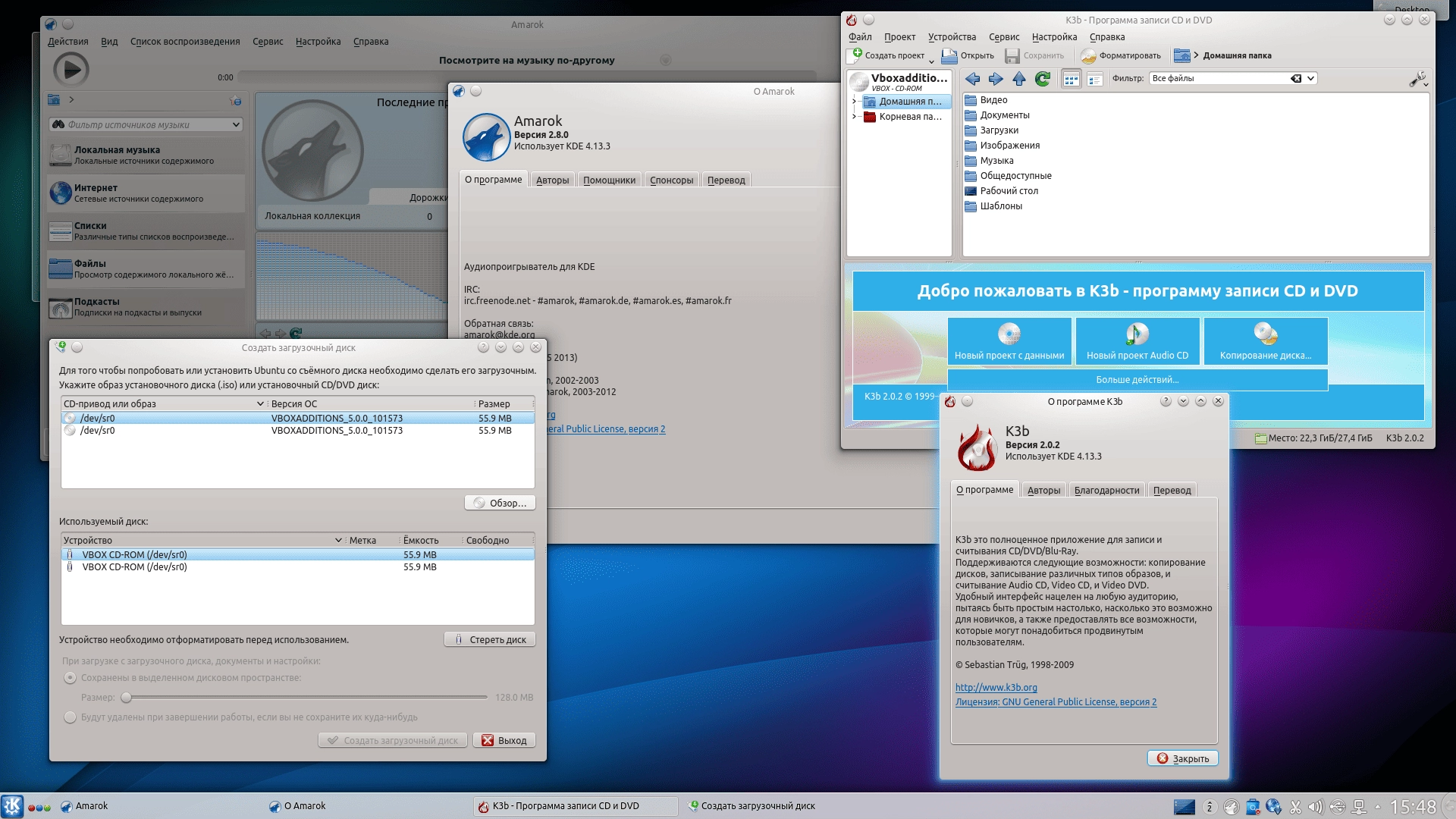Select the second /dev/sr0 image row
1456x819 pixels.
[x=298, y=431]
